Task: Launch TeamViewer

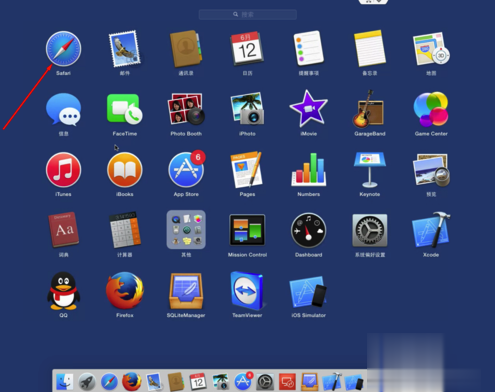Action: pos(247,291)
